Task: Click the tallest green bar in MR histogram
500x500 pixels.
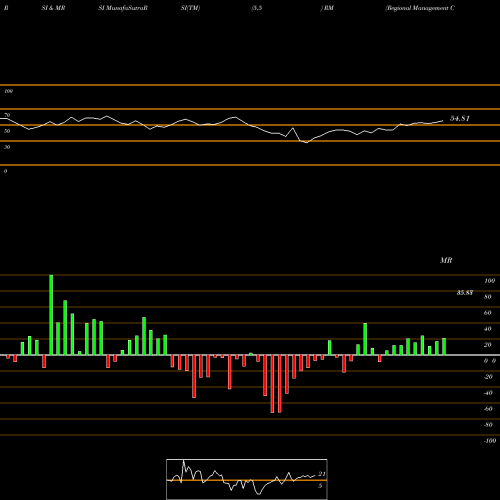Action: [x=51, y=315]
